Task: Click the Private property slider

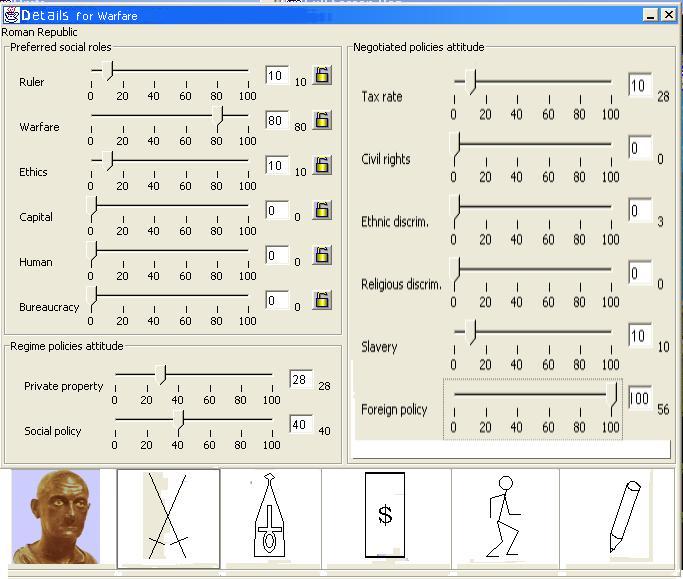Action: [193, 375]
